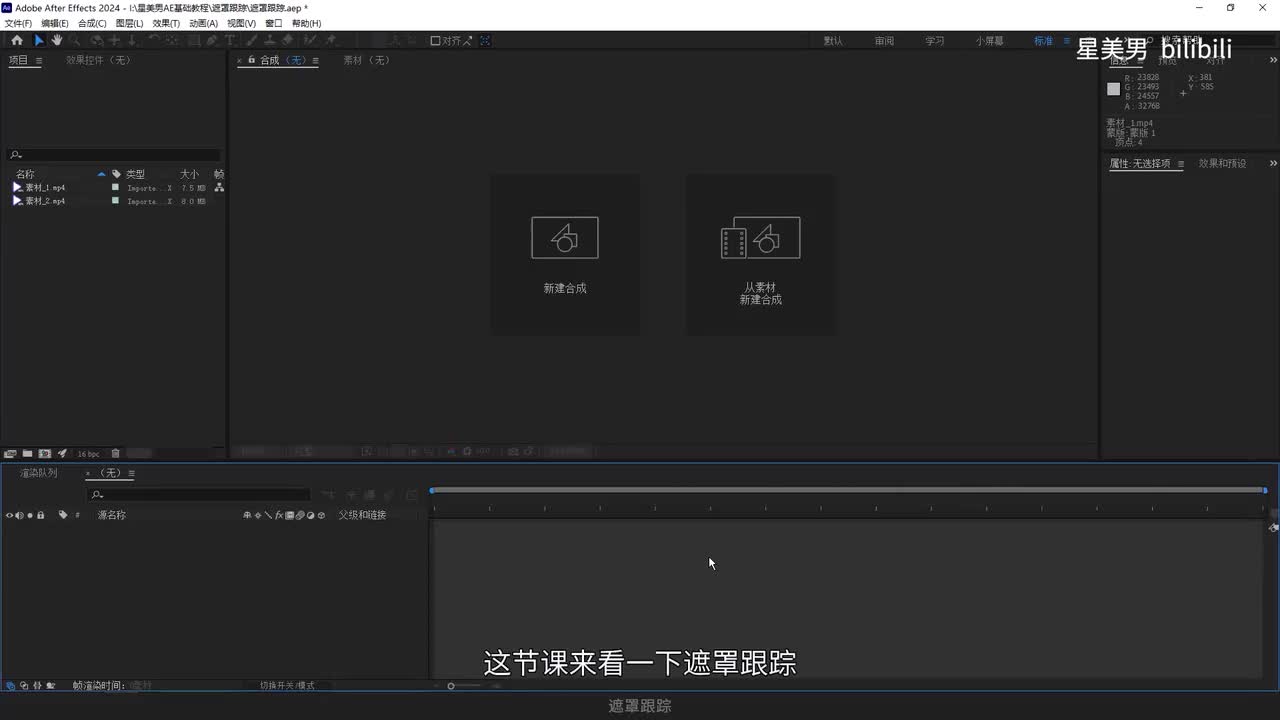Open the 项目 panel menu
This screenshot has height=720, width=1280.
click(x=39, y=60)
